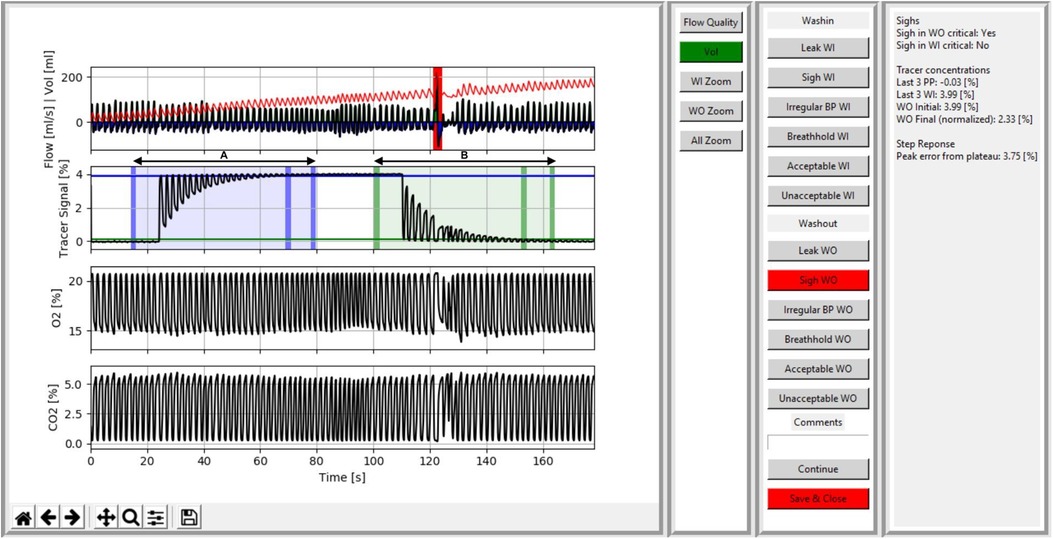Reset plot view with Home icon

pos(24,518)
